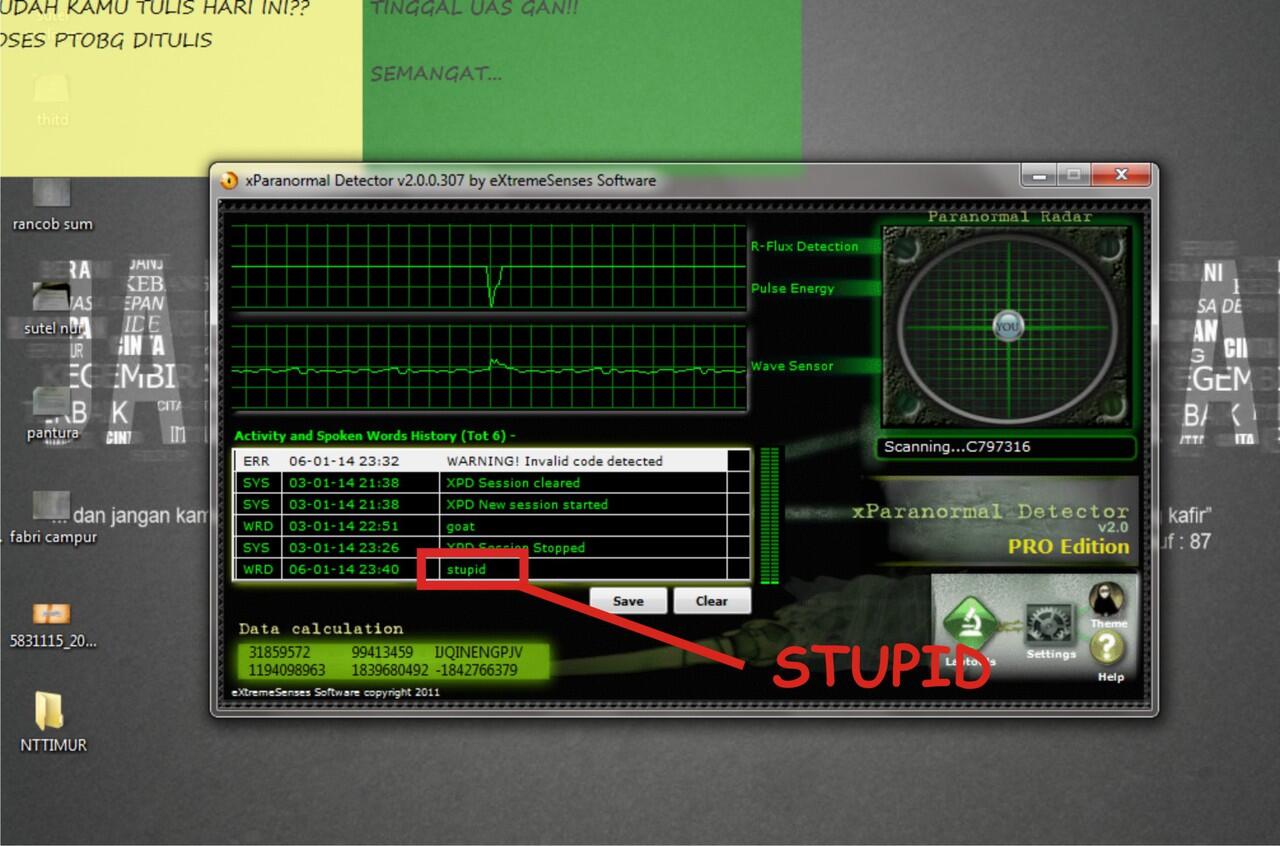Click the '03-01-14 22:51' timestamp cell
The image size is (1280, 846).
click(344, 526)
